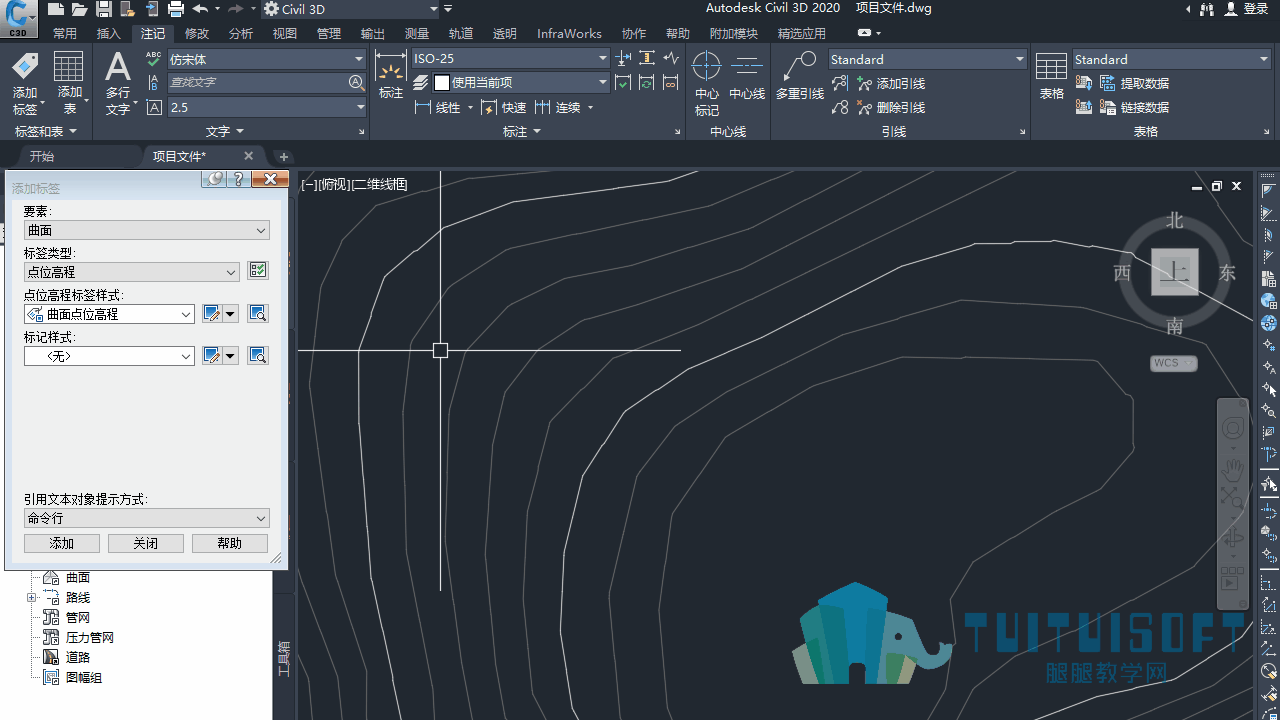This screenshot has width=1280, height=720.
Task: Click the 关闭 button in the dialog
Action: tap(146, 543)
